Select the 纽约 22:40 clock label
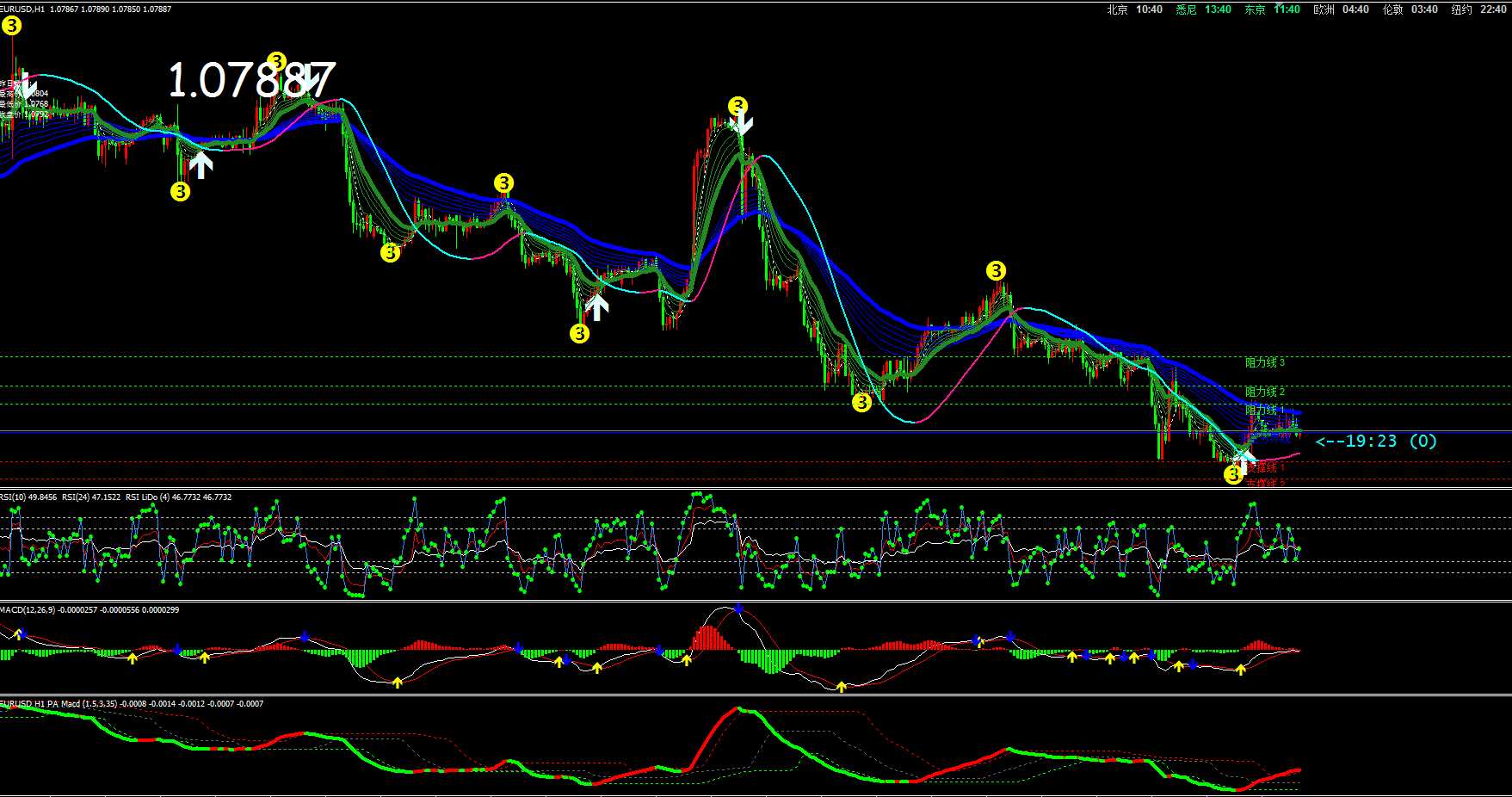 click(1478, 9)
